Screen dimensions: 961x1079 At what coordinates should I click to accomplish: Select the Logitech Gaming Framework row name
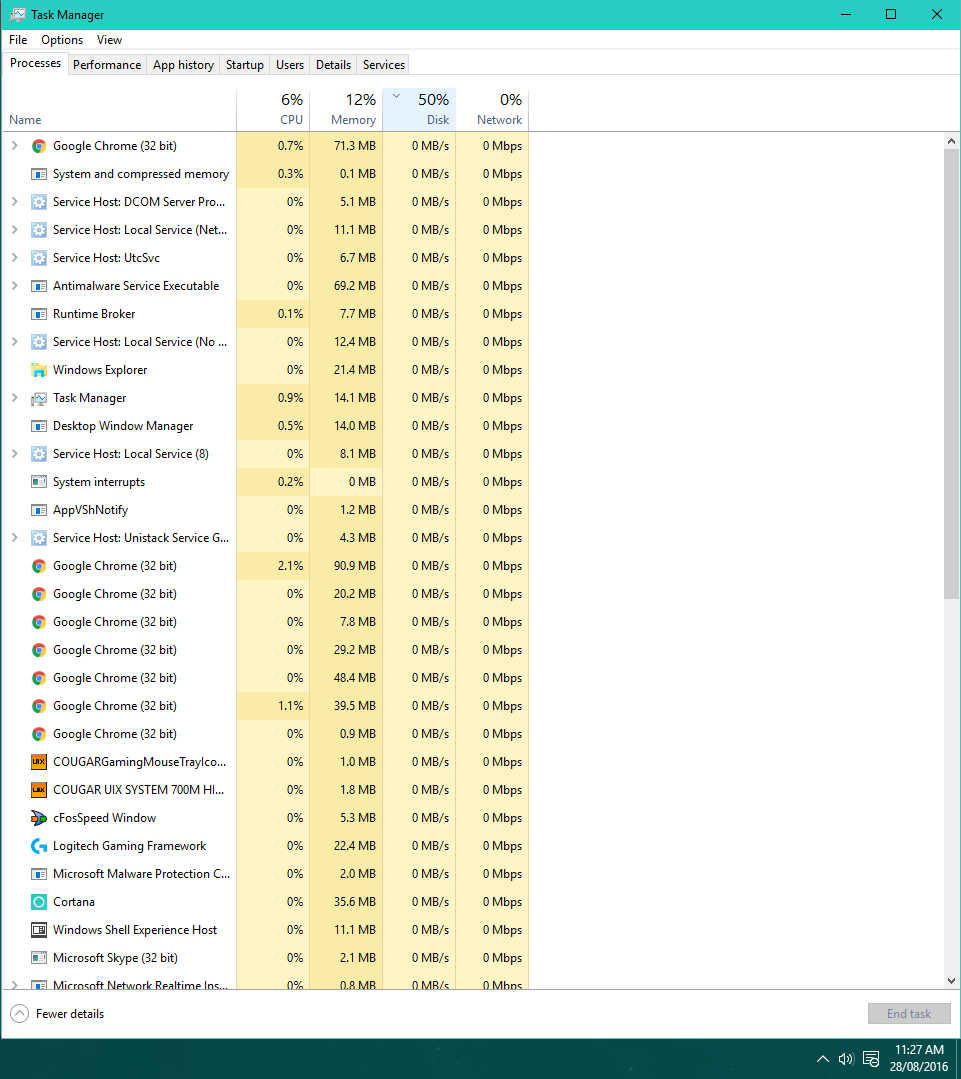pos(129,846)
